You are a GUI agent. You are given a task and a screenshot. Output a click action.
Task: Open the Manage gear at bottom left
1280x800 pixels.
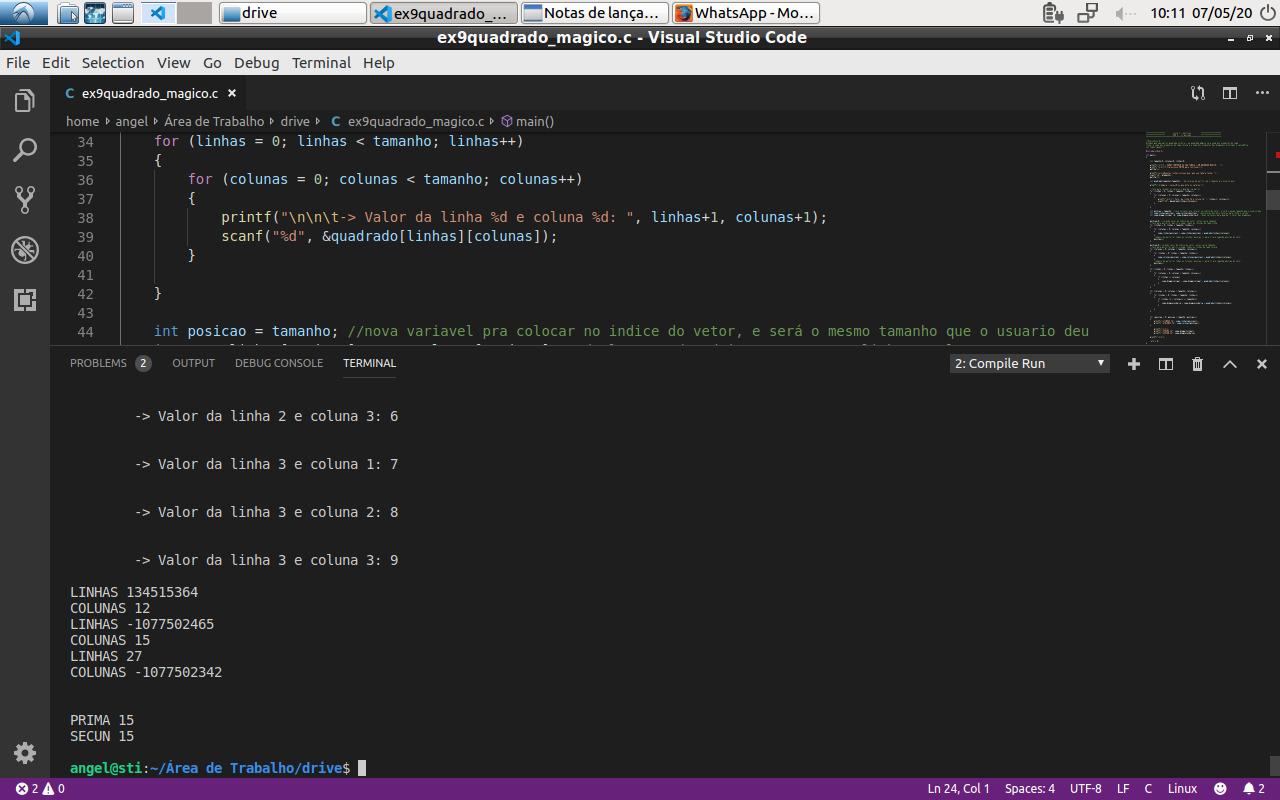(25, 752)
